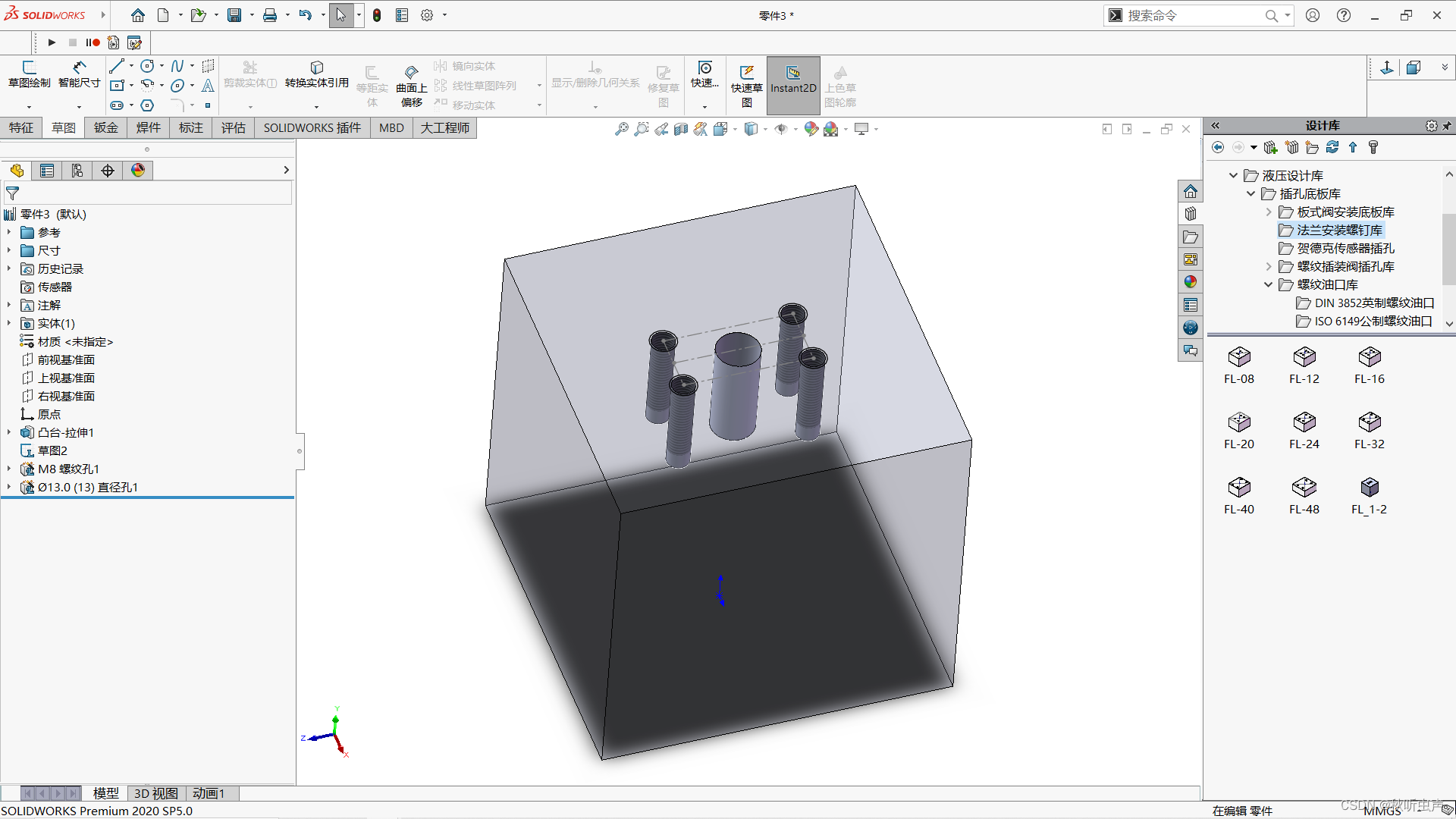This screenshot has width=1456, height=819.
Task: Open a file with the Open icon
Action: 198,15
